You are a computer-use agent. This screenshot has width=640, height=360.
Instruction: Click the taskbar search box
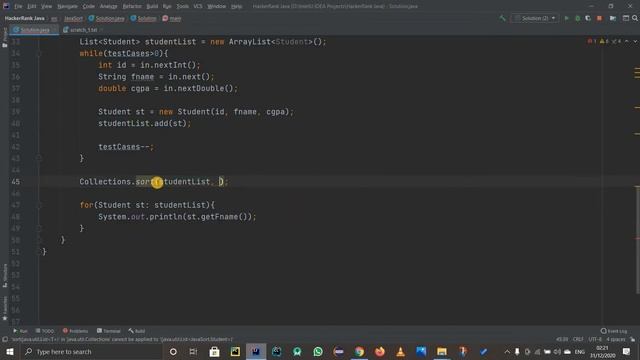[x=91, y=351]
